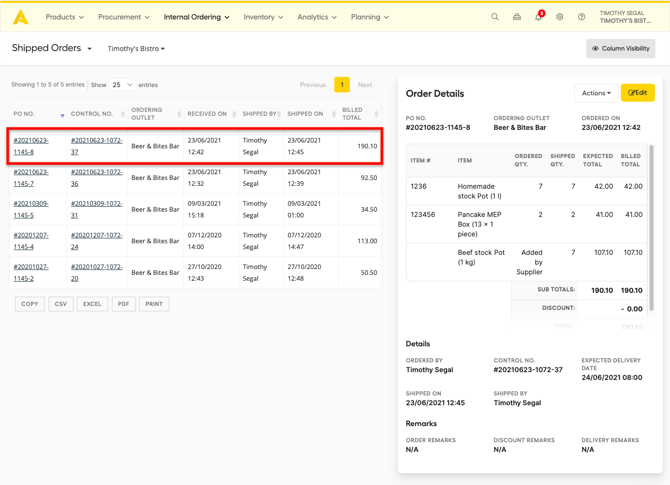Click the yellow A logo icon
Viewport: 670px width, 485px height.
coord(21,17)
